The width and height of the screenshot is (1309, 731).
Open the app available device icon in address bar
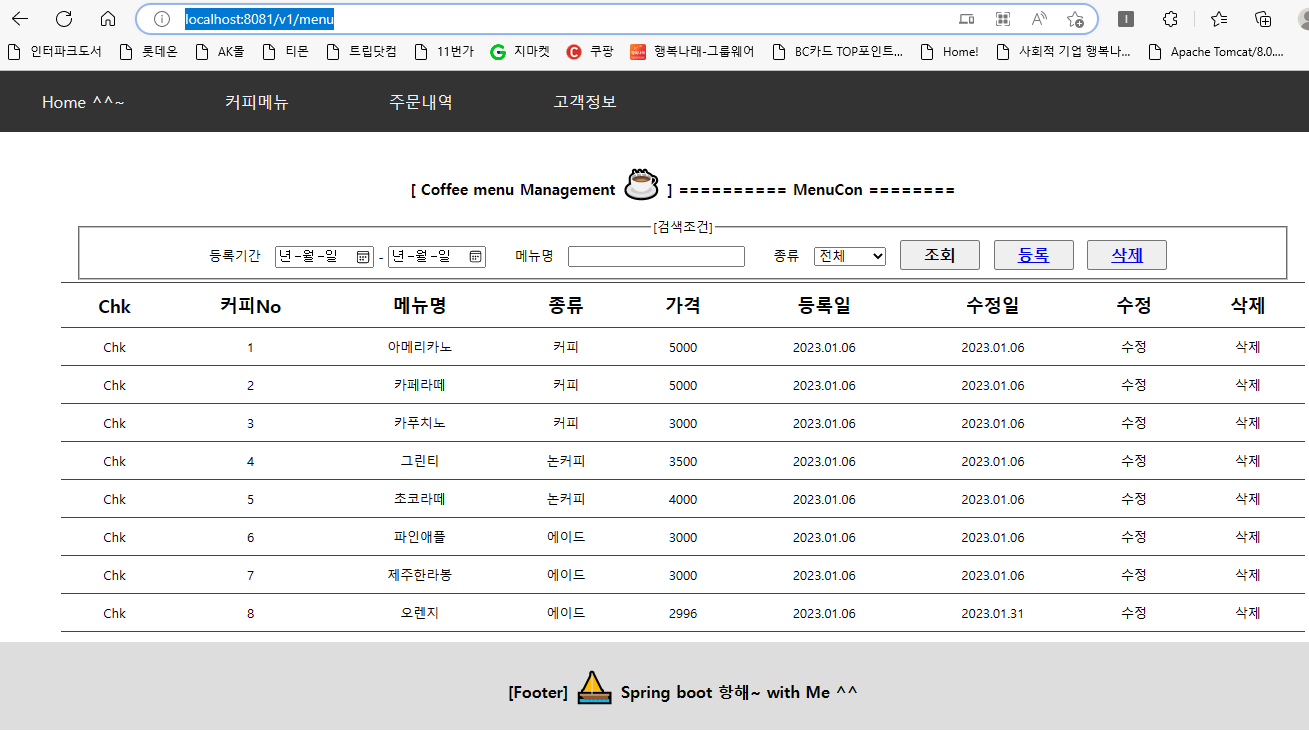pos(966,19)
